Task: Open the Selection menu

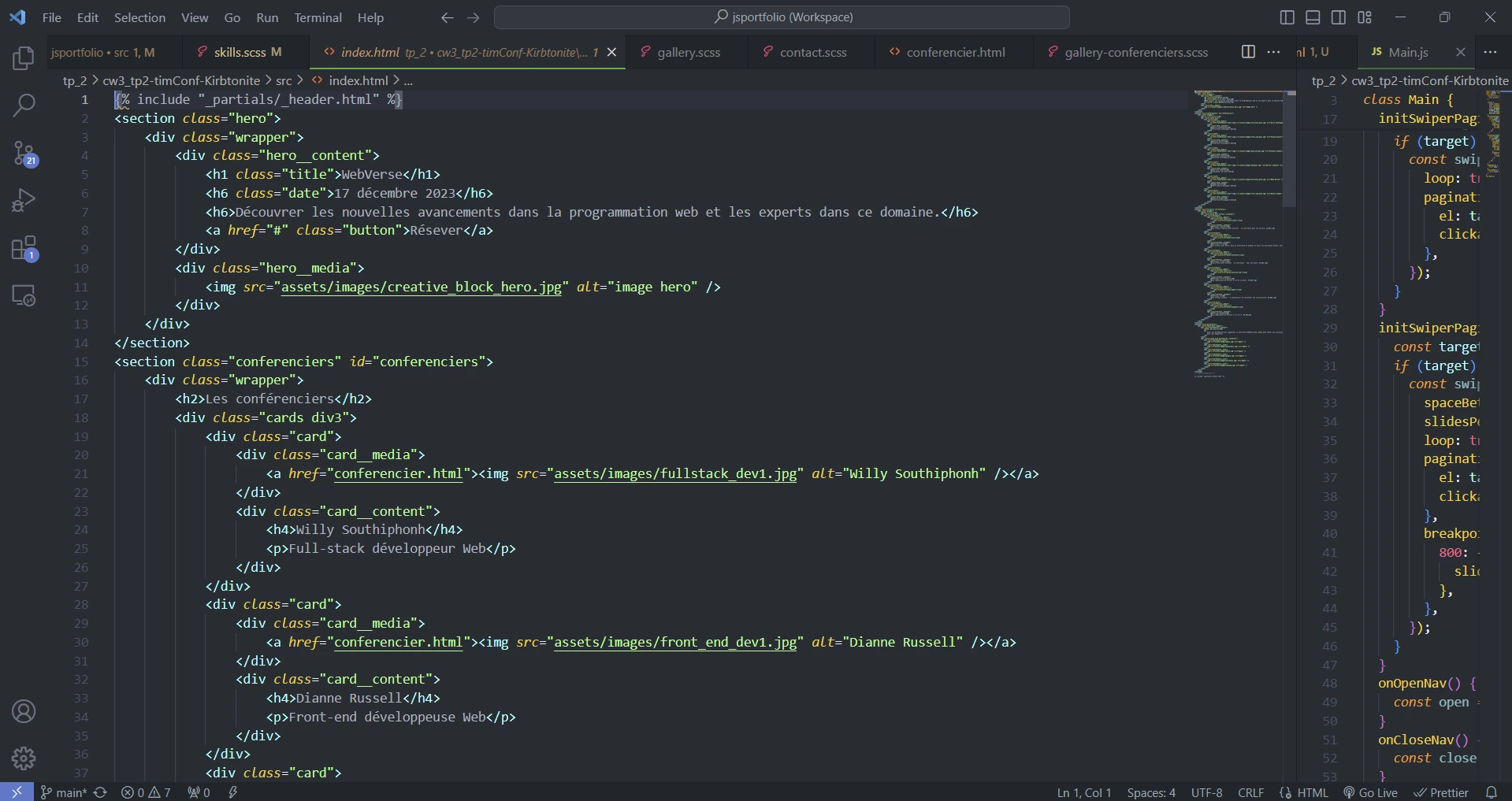Action: 139,17
